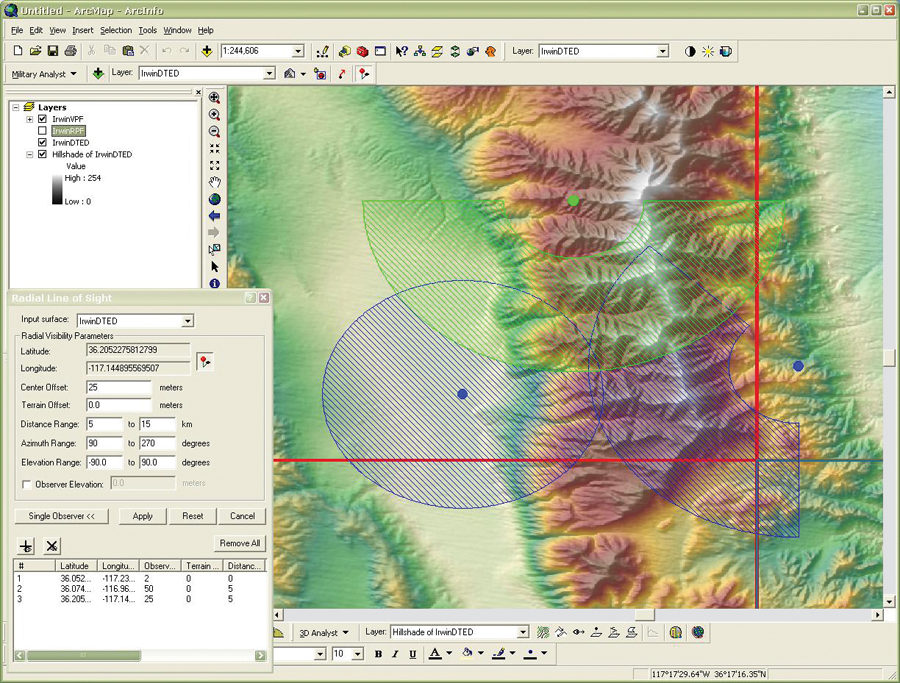
Task: Toggle the Observer Elevation checkbox
Action: pyautogui.click(x=26, y=483)
